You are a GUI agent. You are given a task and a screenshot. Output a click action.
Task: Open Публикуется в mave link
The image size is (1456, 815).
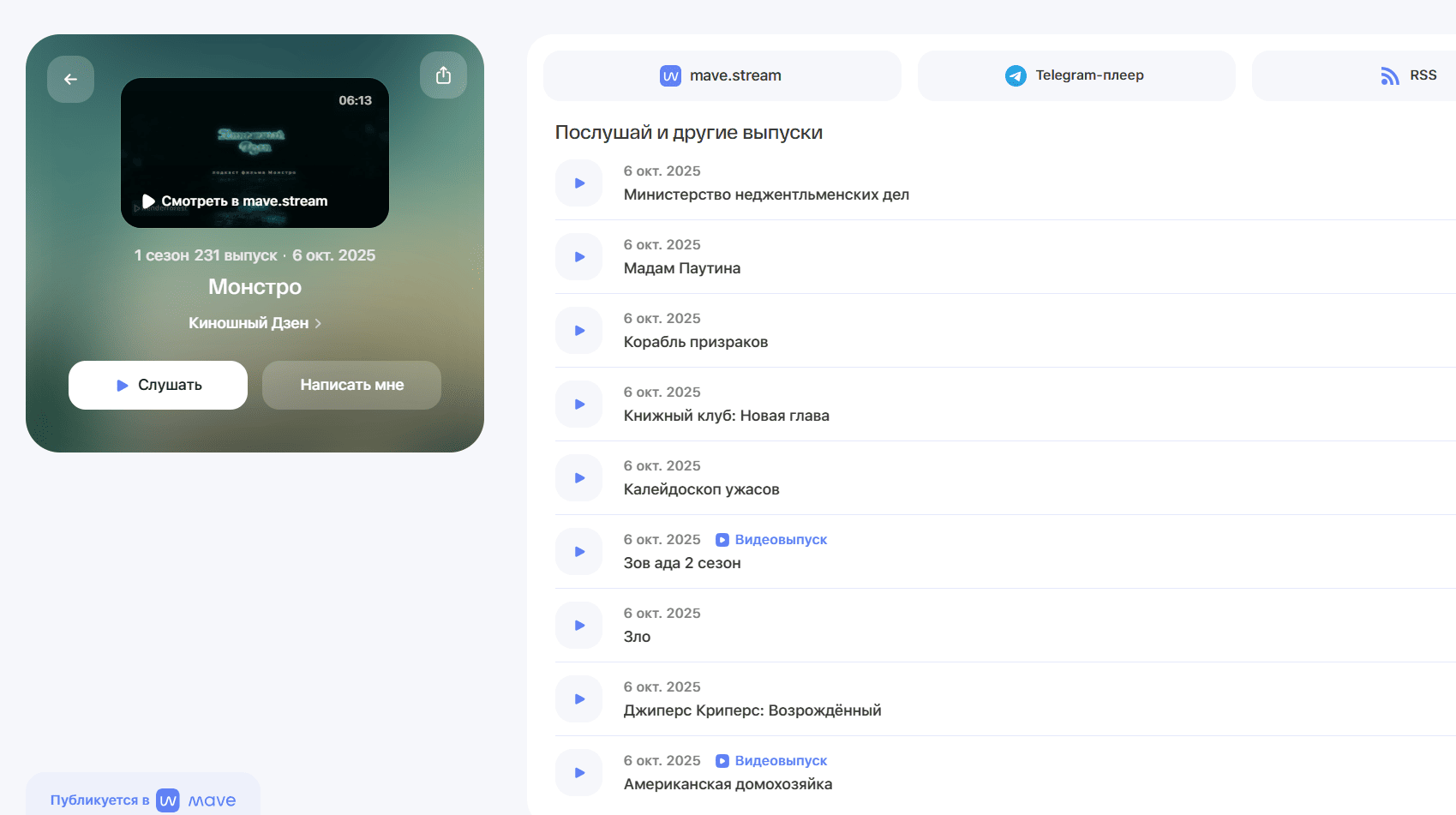click(x=143, y=800)
